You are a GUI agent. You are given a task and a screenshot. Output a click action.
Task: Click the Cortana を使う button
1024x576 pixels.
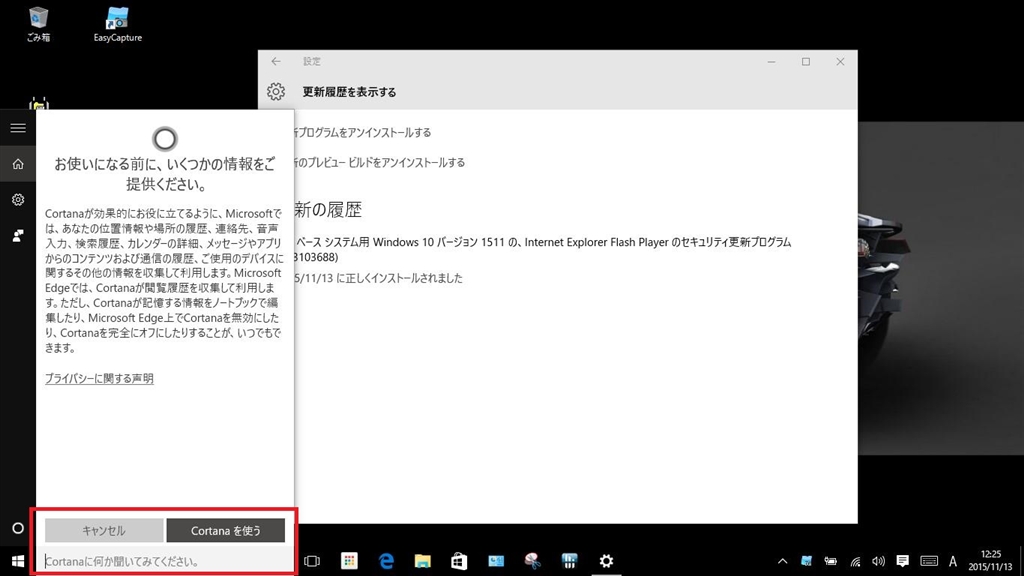click(x=225, y=530)
